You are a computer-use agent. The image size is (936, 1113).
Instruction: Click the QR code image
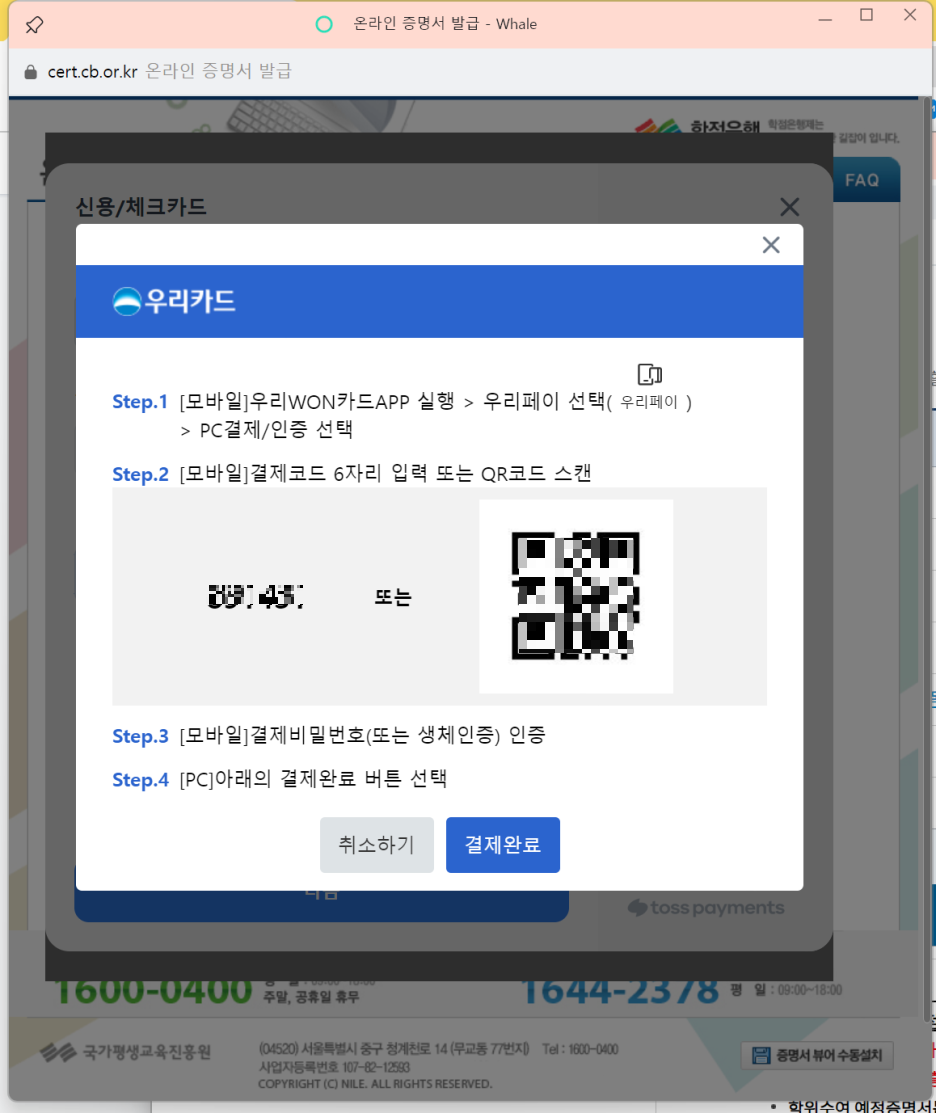[x=576, y=596]
